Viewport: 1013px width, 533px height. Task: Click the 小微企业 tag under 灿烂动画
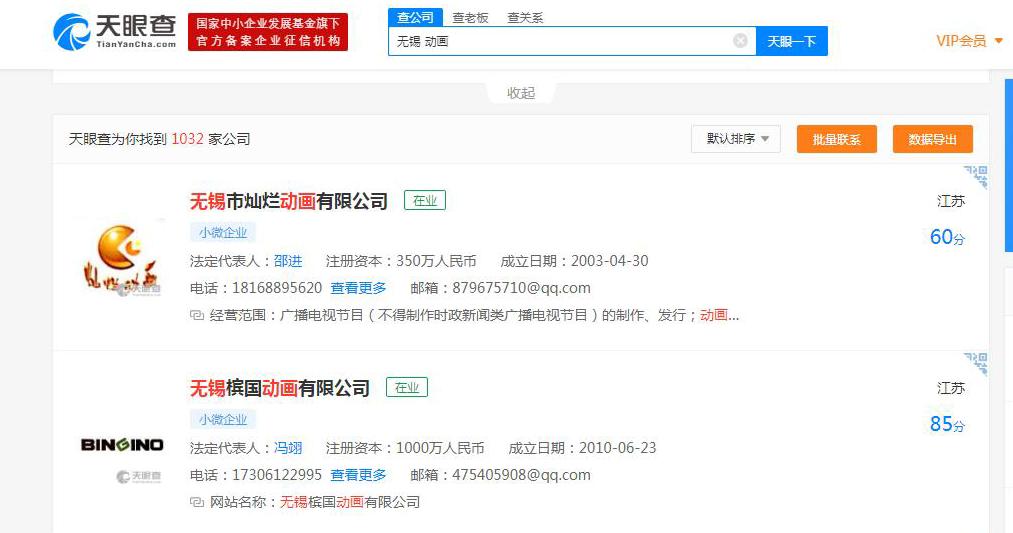pyautogui.click(x=223, y=233)
